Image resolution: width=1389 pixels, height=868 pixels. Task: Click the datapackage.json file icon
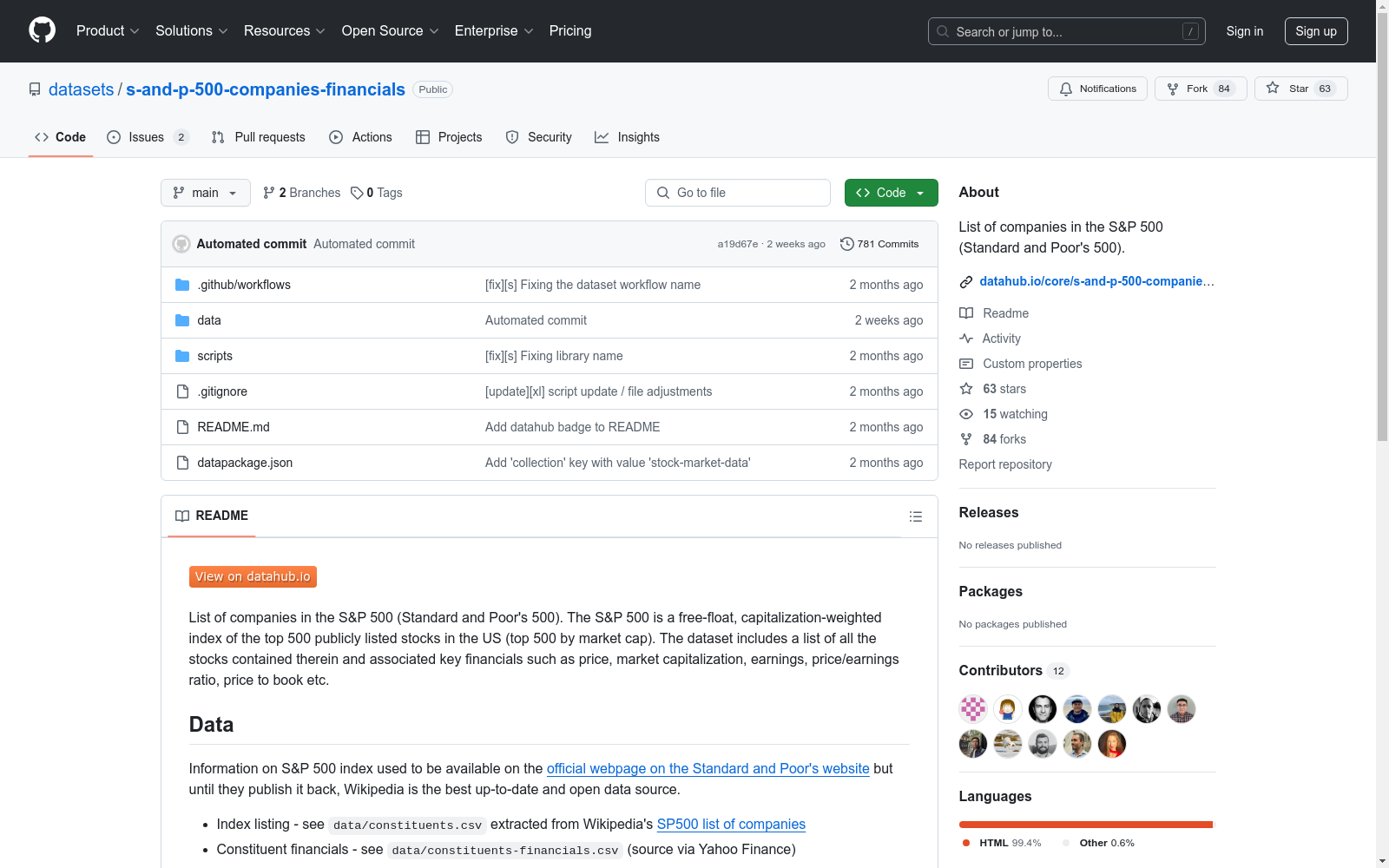(182, 463)
